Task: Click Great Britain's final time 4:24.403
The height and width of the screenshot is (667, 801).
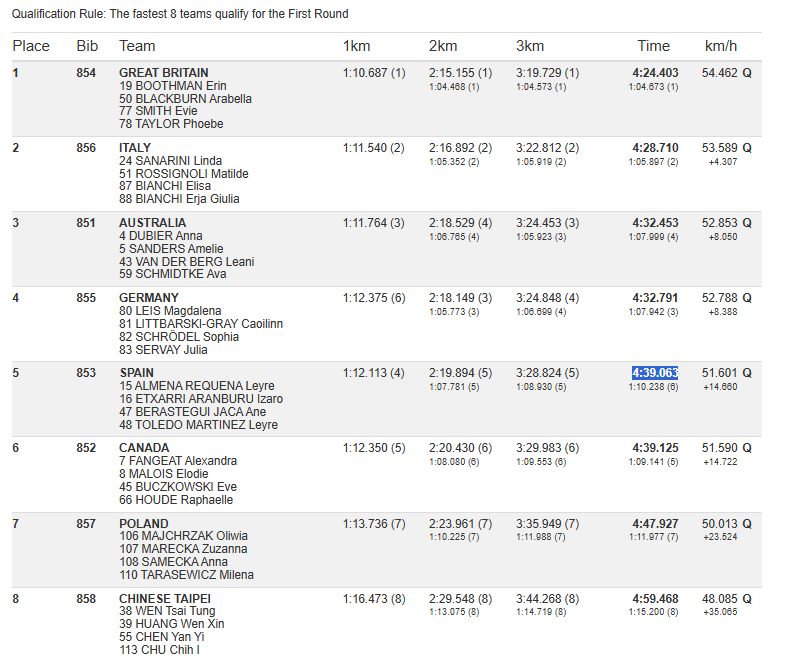Action: click(x=655, y=73)
